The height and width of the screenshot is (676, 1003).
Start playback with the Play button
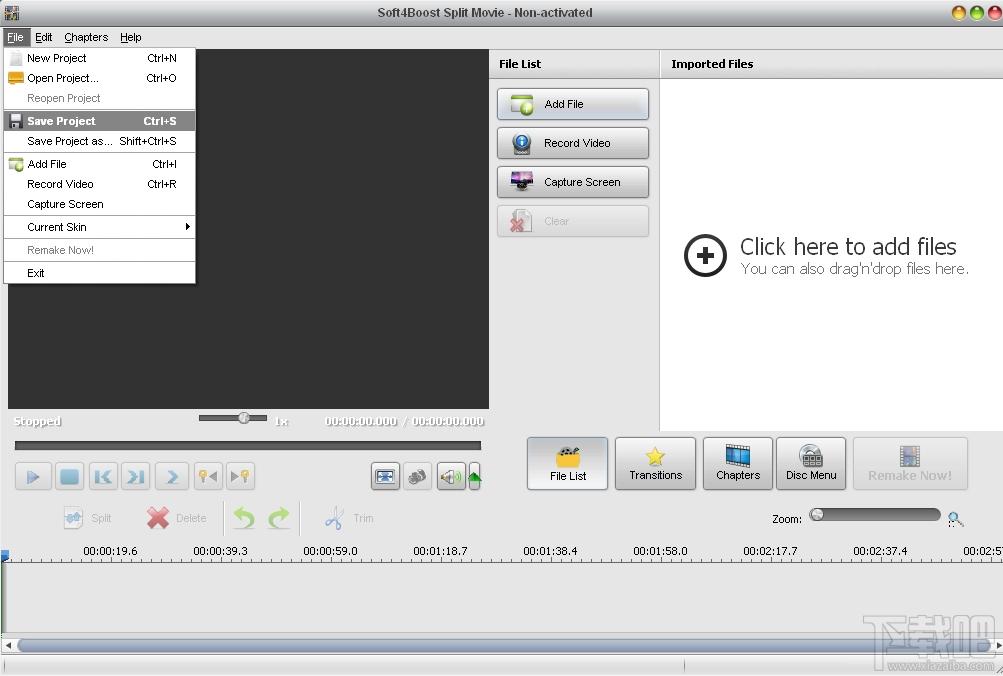pos(33,476)
